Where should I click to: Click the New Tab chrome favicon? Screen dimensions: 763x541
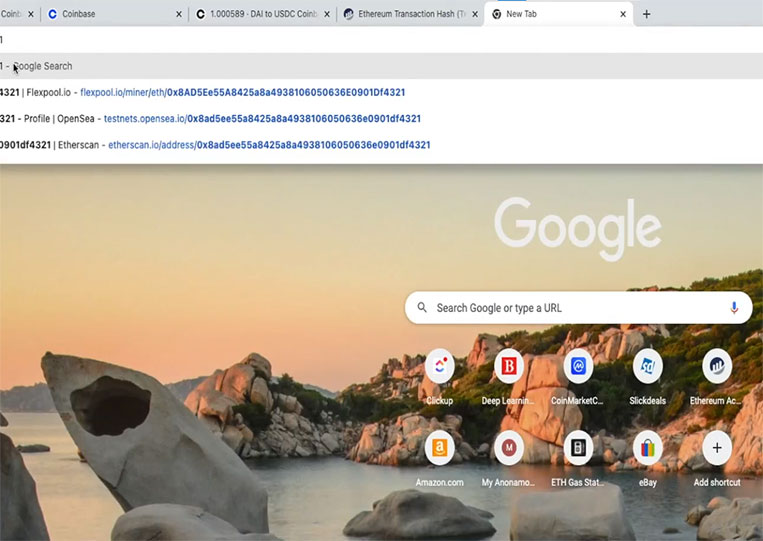pos(496,14)
